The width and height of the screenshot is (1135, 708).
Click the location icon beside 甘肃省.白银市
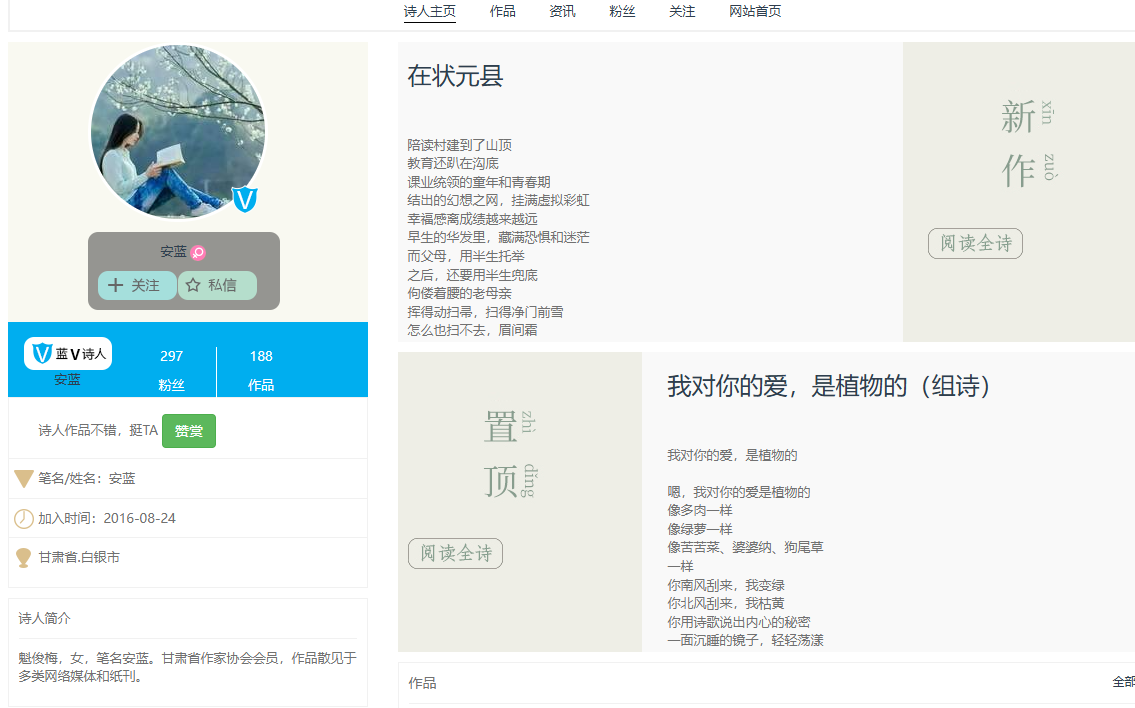click(24, 558)
